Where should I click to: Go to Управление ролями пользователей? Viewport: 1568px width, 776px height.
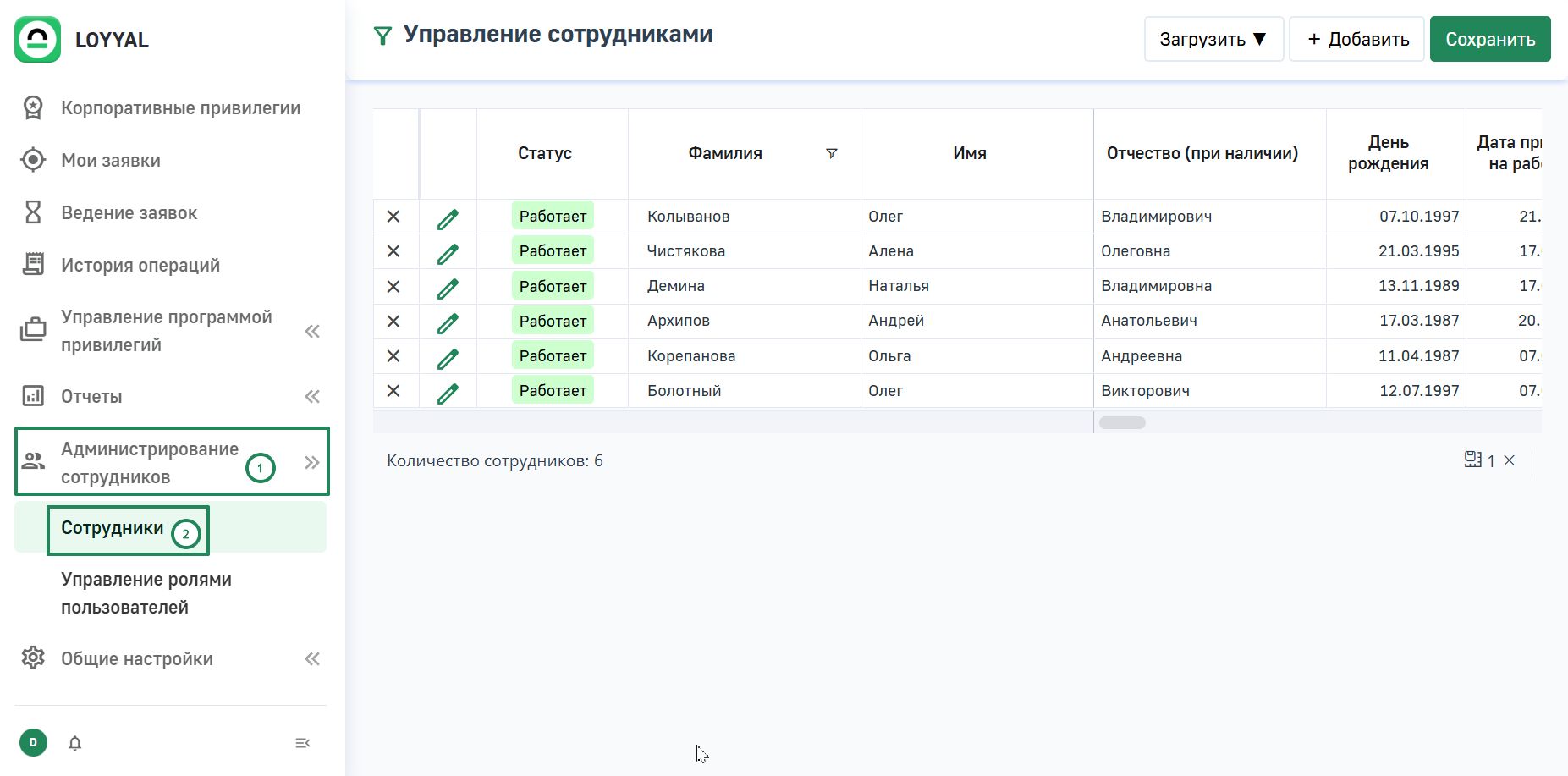click(x=146, y=593)
